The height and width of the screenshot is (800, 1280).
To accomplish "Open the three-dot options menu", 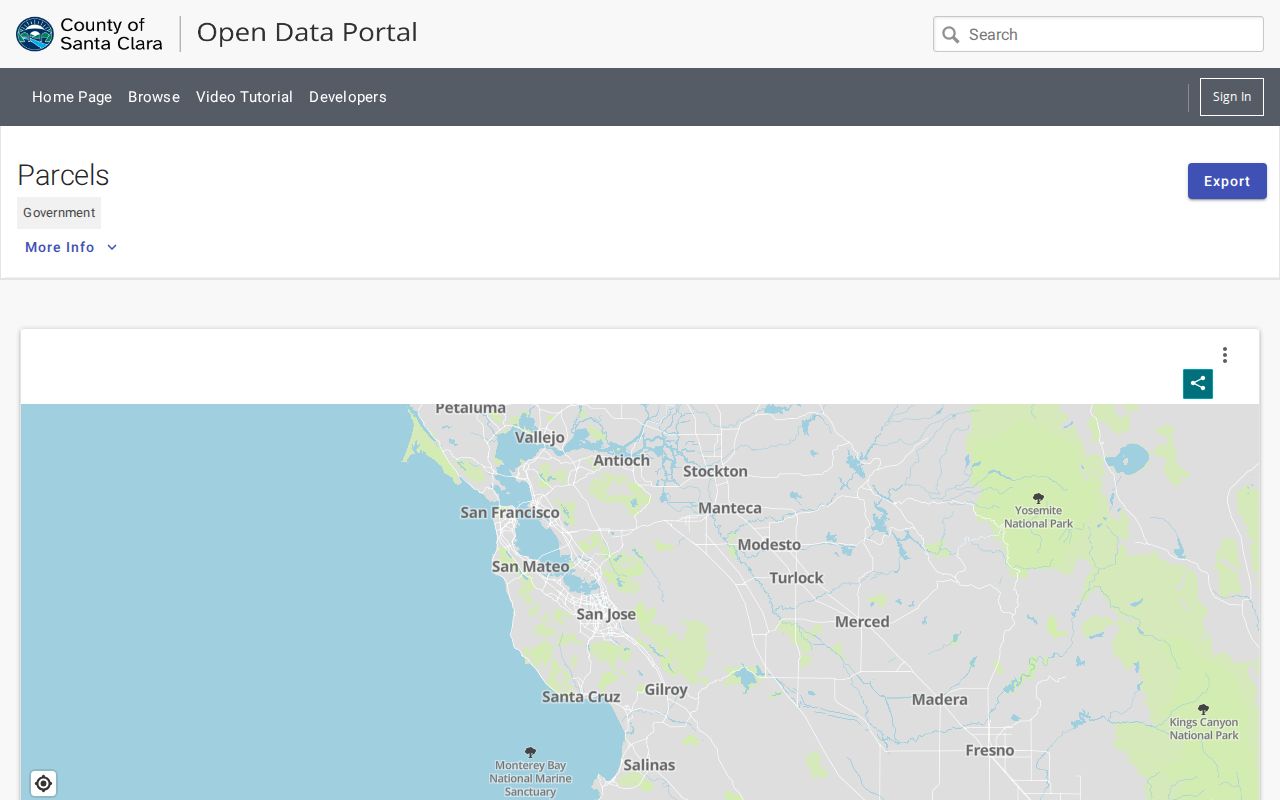I will [x=1224, y=355].
